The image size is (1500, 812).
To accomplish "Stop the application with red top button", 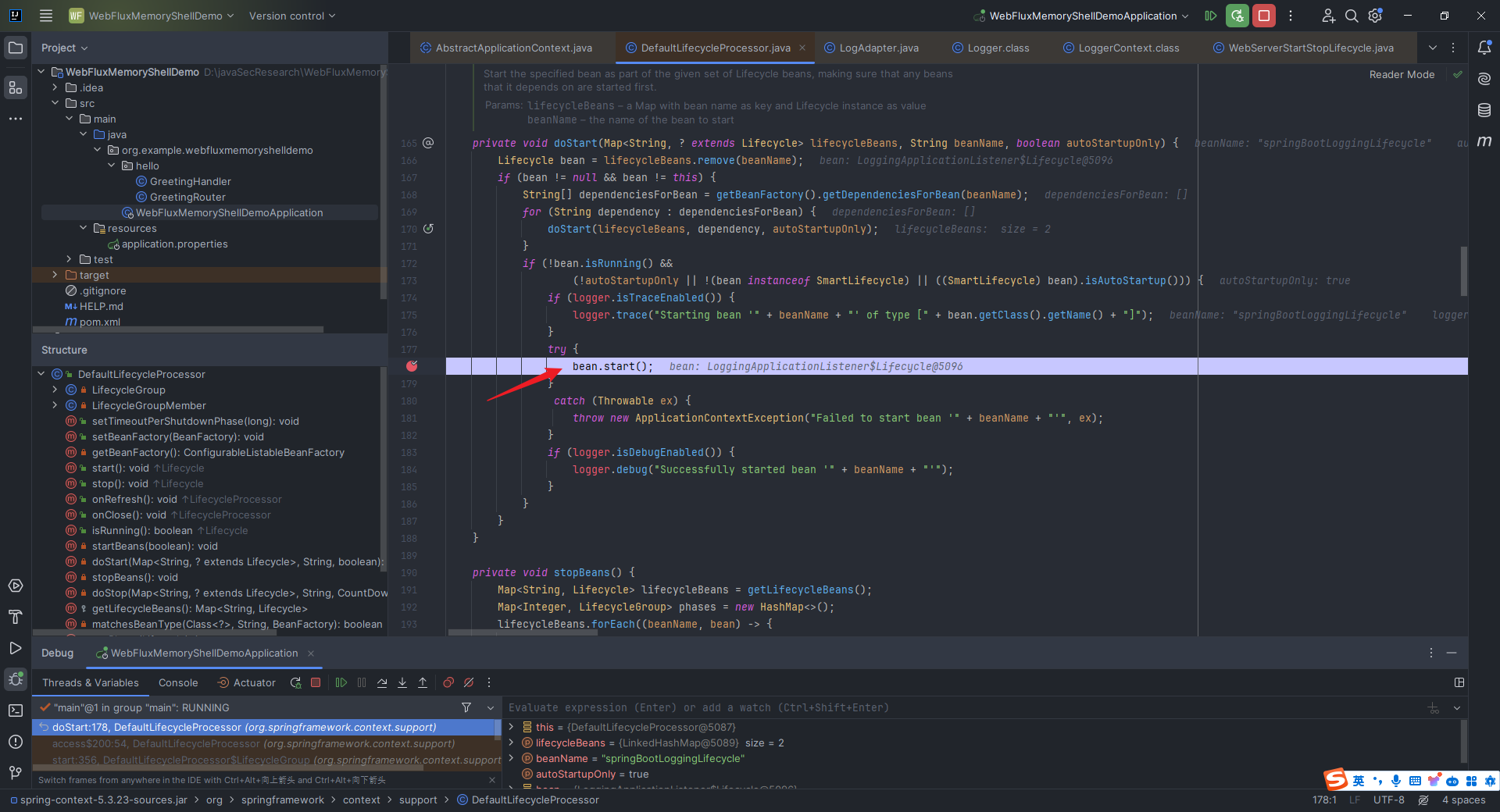I will click(1264, 16).
